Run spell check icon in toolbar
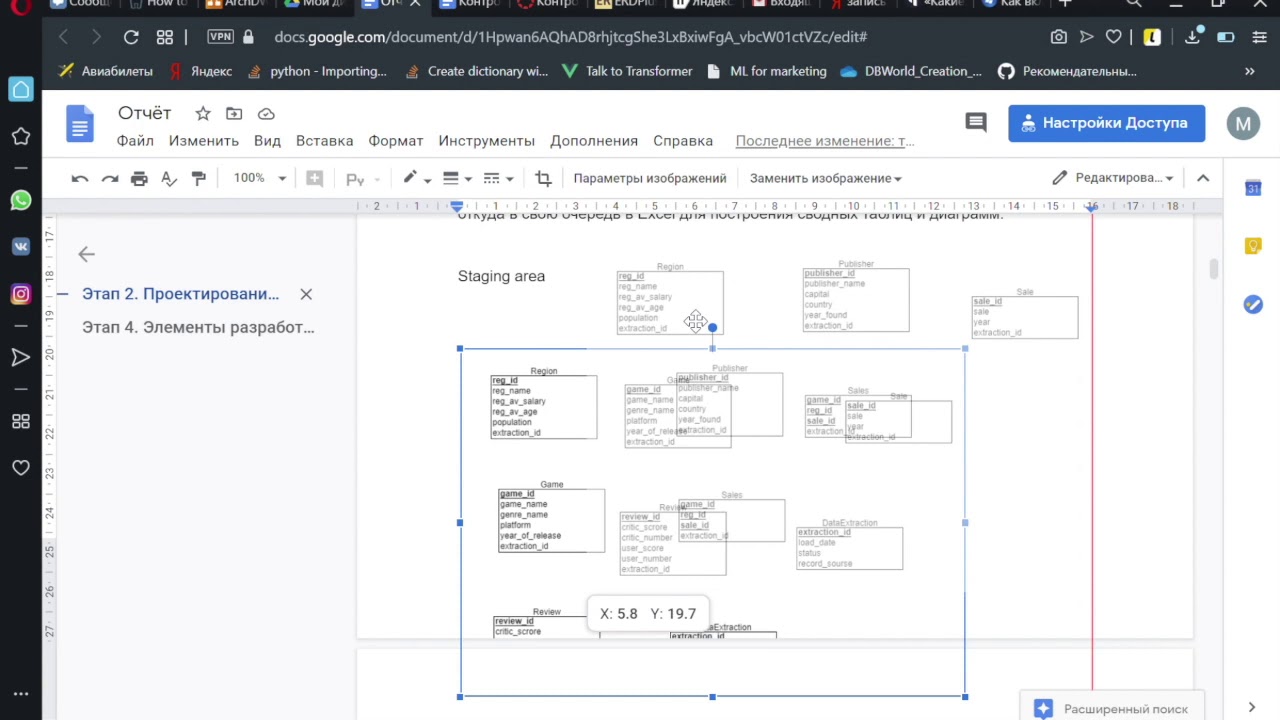1280x720 pixels. point(169,178)
